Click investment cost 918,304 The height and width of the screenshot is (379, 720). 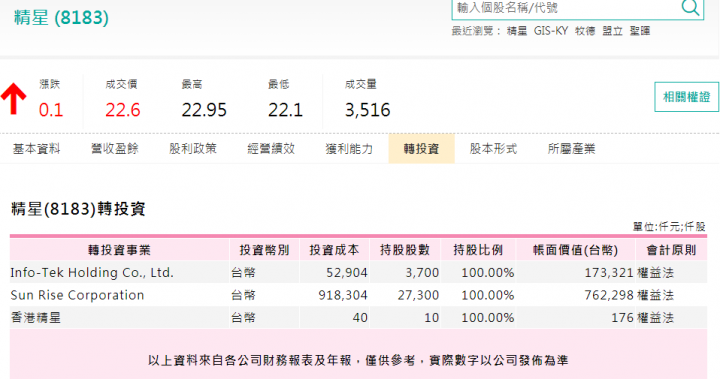[343, 295]
